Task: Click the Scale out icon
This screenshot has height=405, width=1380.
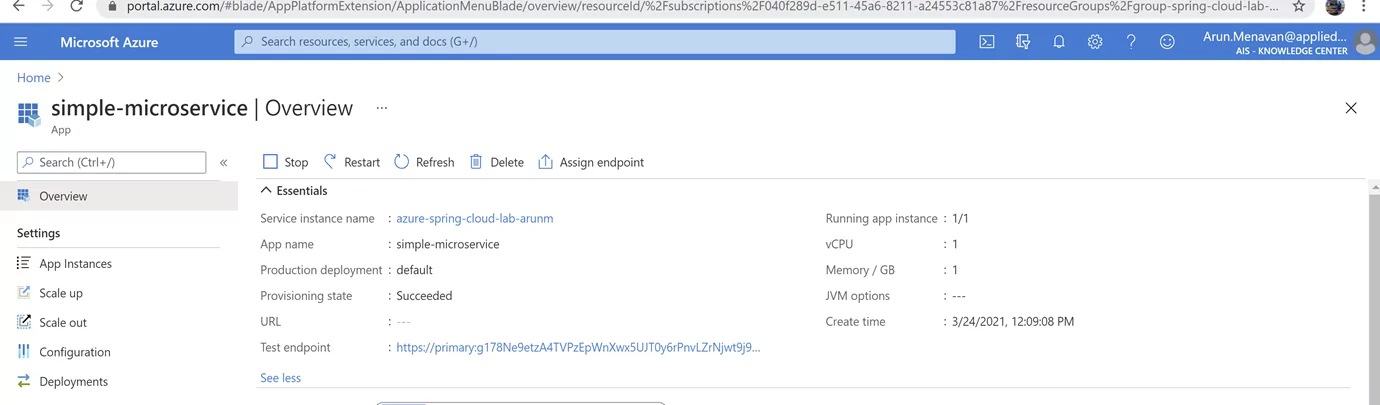Action: coord(24,322)
